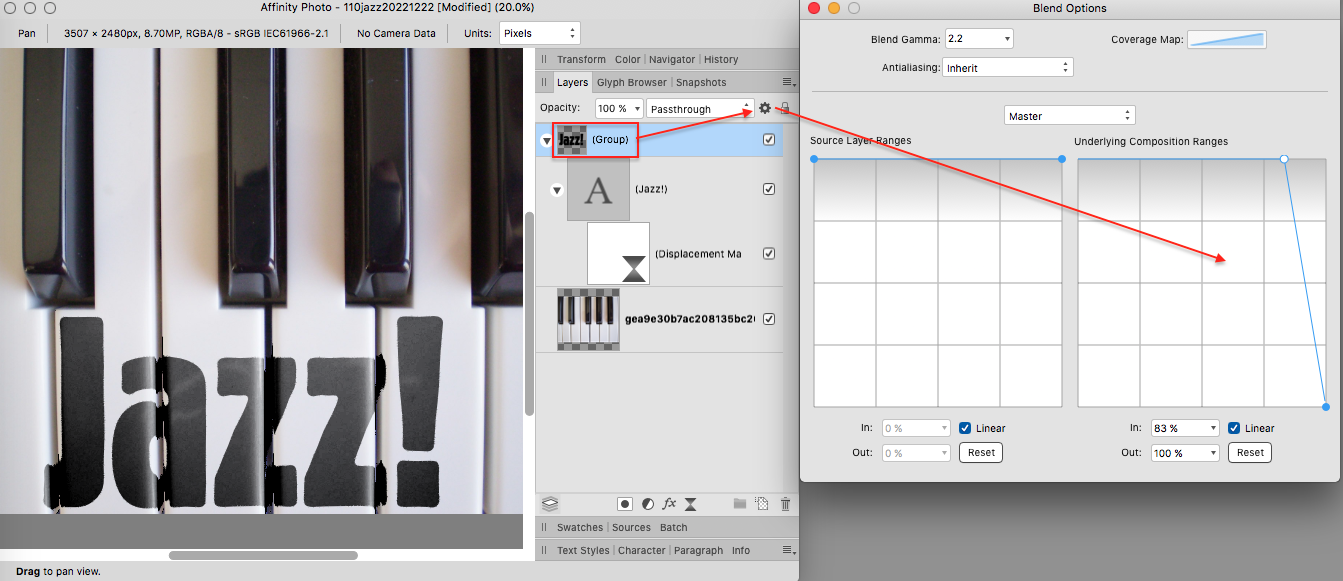Reset the Underlying Composition Ranges curve
Screen dimensions: 1343x581
point(1250,452)
